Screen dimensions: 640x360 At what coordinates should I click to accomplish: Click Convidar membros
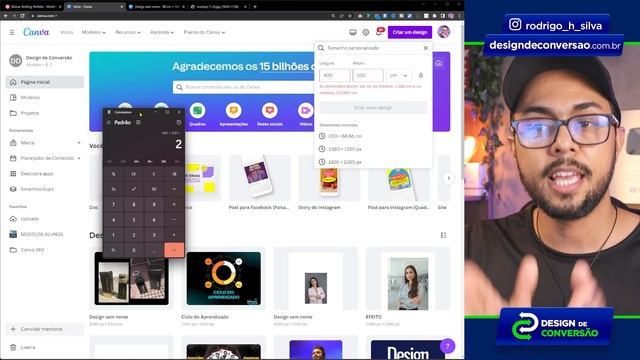[x=45, y=329]
